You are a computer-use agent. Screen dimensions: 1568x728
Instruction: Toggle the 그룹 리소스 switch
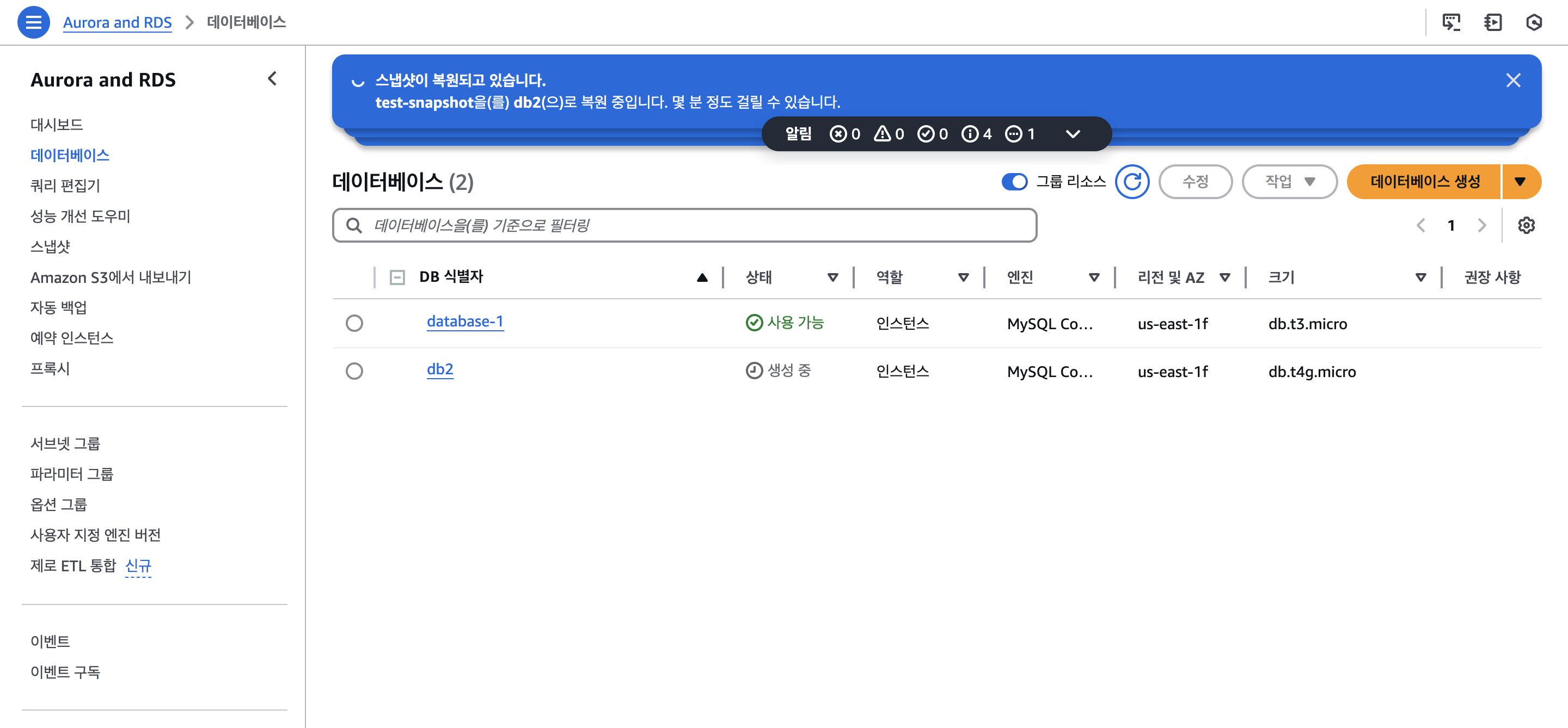coord(1014,182)
